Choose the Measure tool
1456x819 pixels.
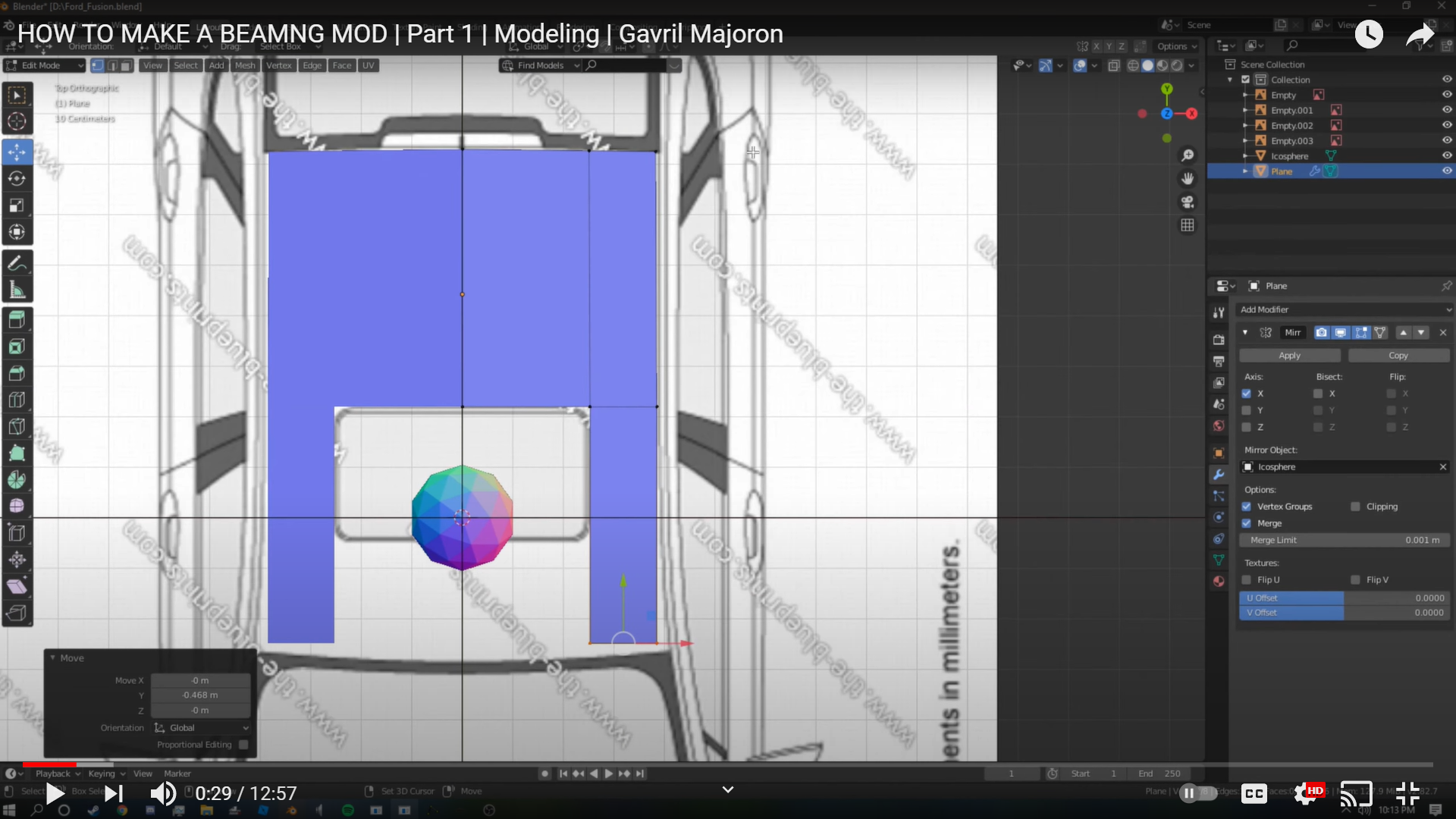pyautogui.click(x=17, y=290)
